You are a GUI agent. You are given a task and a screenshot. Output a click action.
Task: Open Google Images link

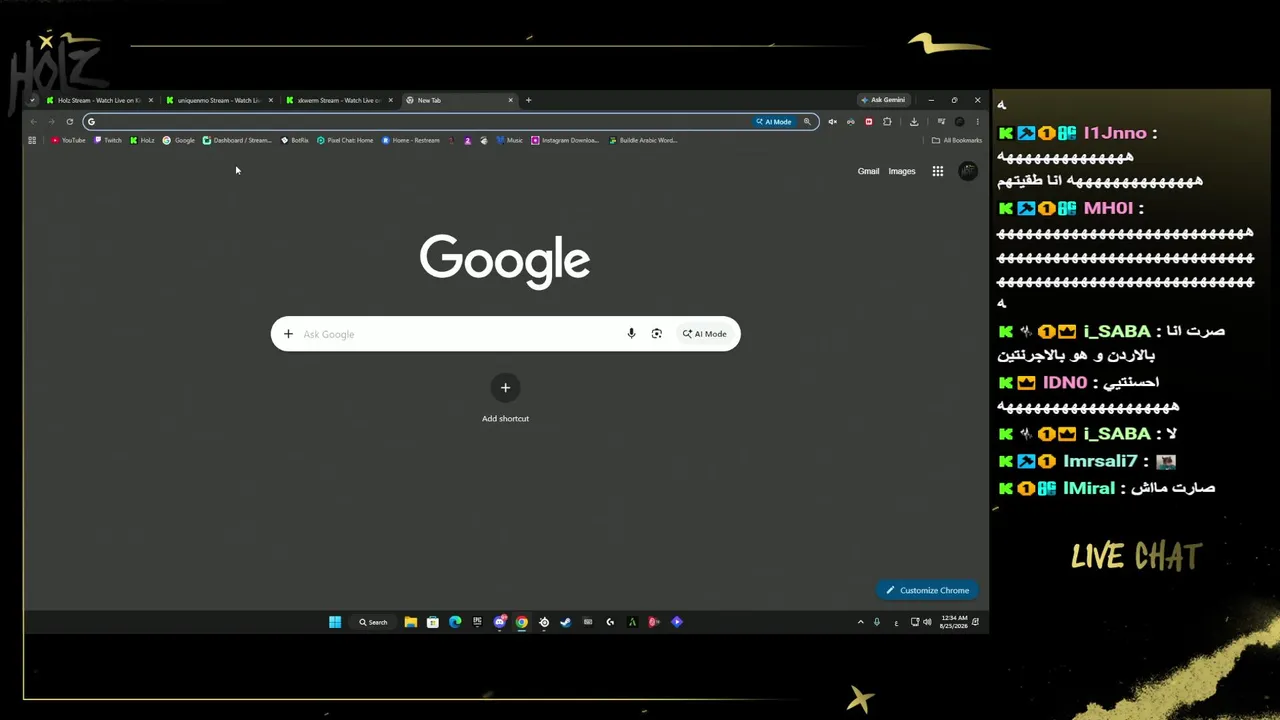tap(902, 171)
